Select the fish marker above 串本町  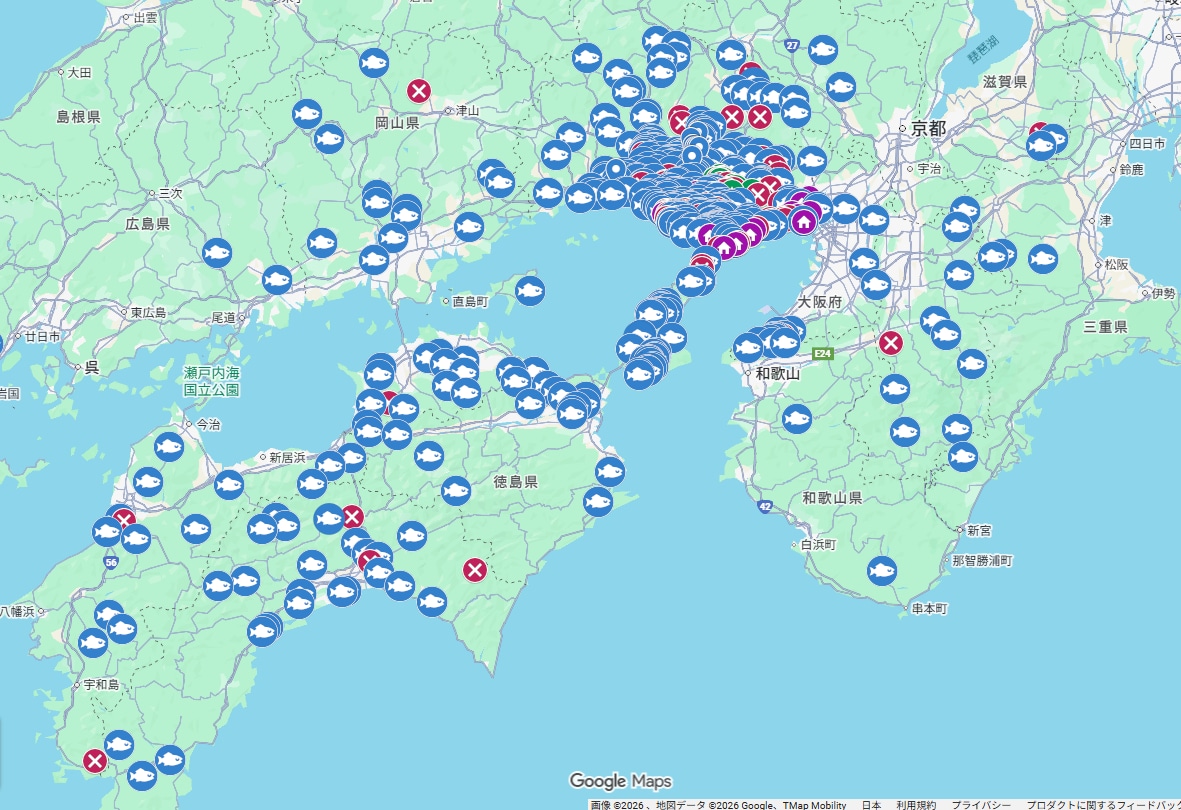pyautogui.click(x=881, y=570)
